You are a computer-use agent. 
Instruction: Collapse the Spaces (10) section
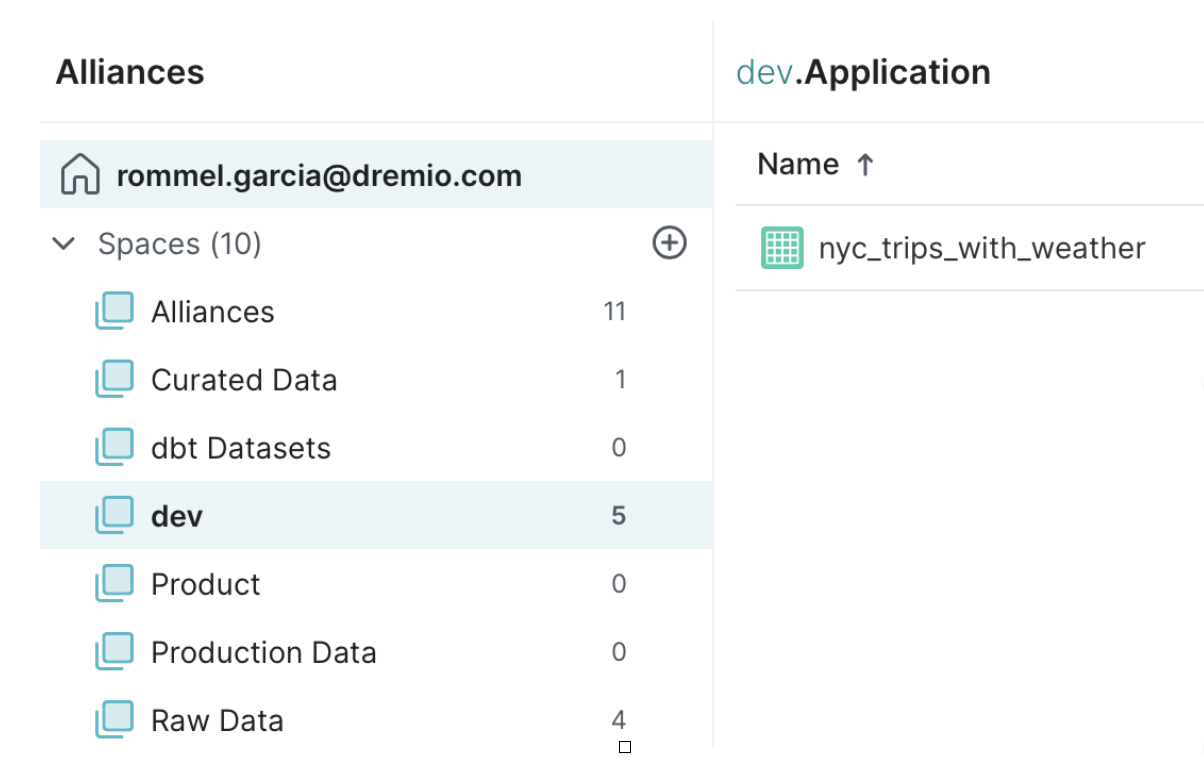[x=63, y=243]
